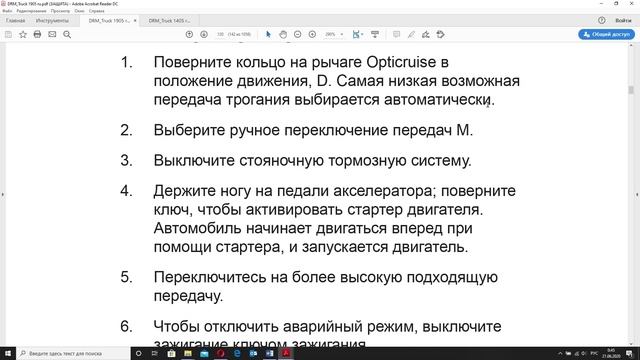This screenshot has width=640, height=360.
Task: Activate the Hand pan tool
Action: click(x=283, y=35)
